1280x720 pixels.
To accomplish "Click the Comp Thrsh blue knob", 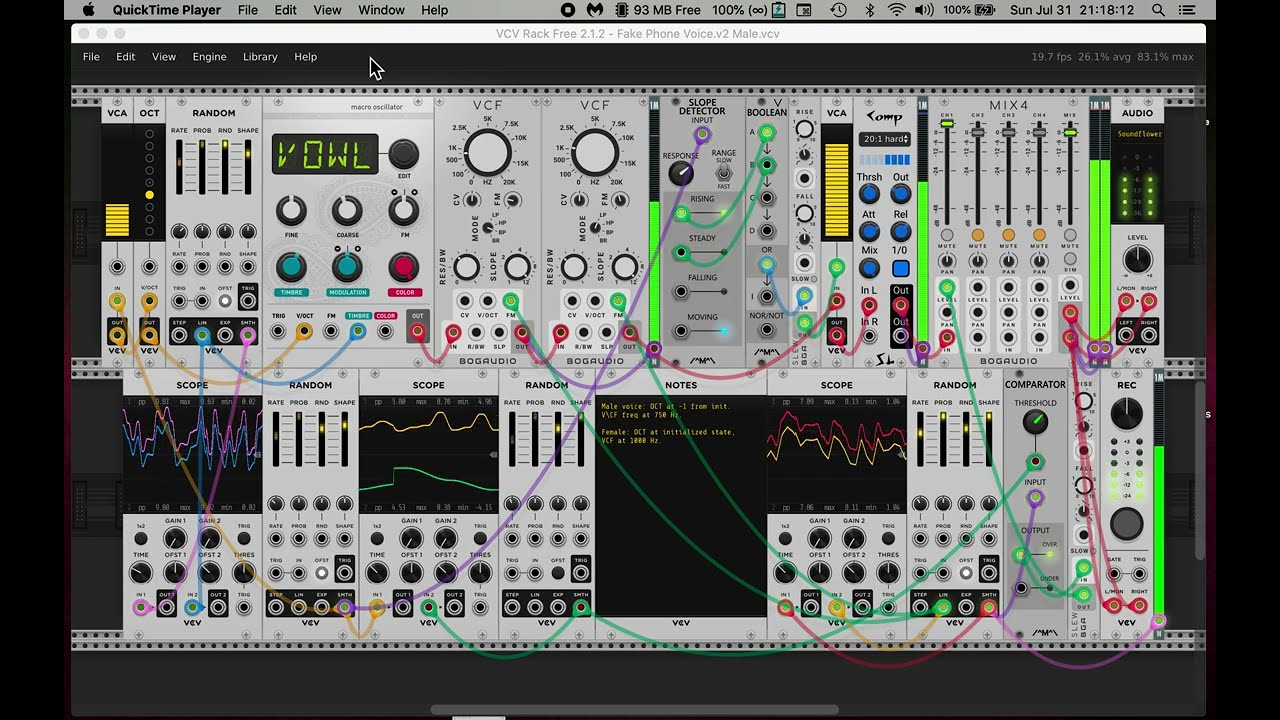I will click(x=869, y=194).
